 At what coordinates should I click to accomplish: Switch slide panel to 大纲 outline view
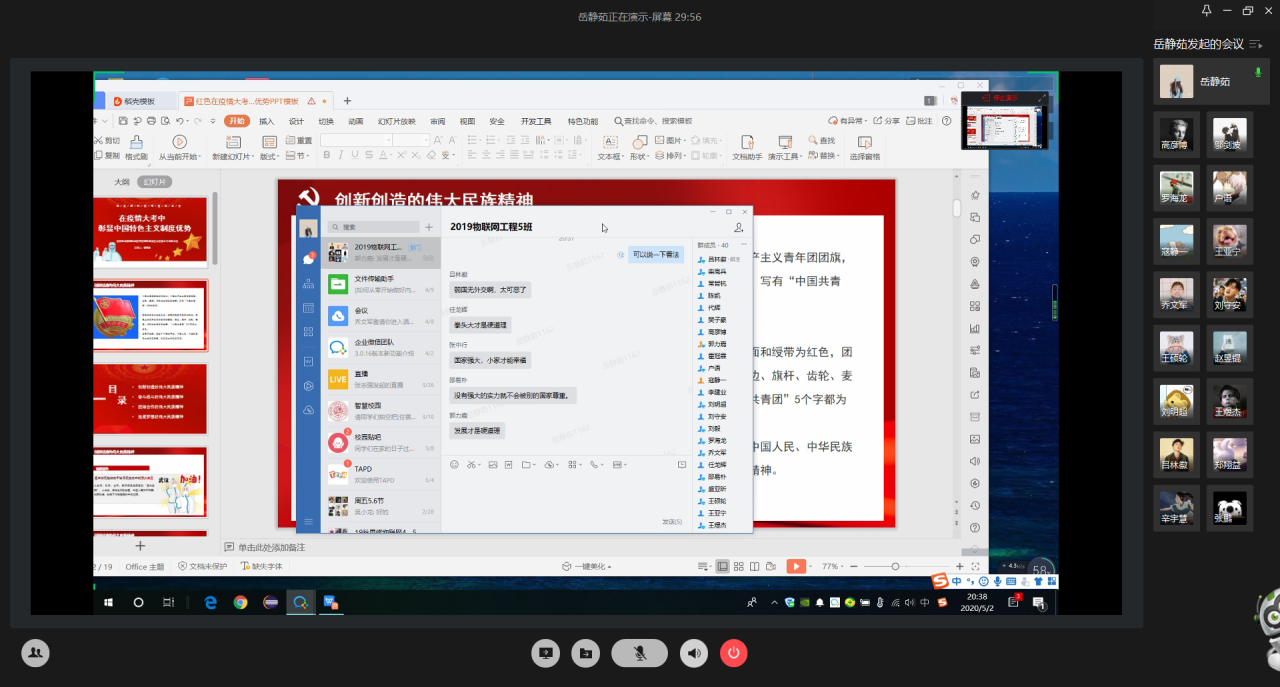coord(122,182)
